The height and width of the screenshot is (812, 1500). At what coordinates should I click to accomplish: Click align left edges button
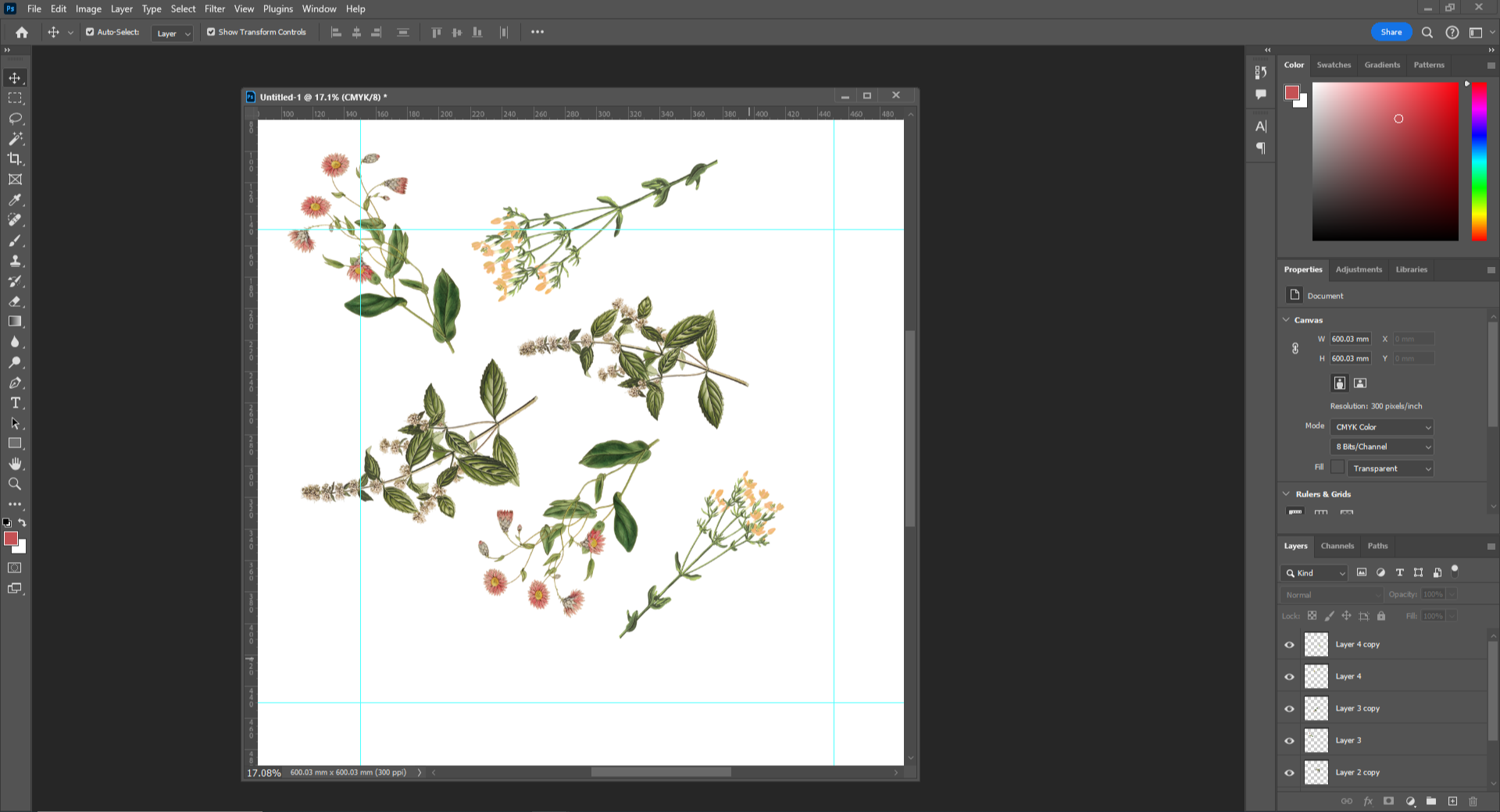tap(337, 32)
